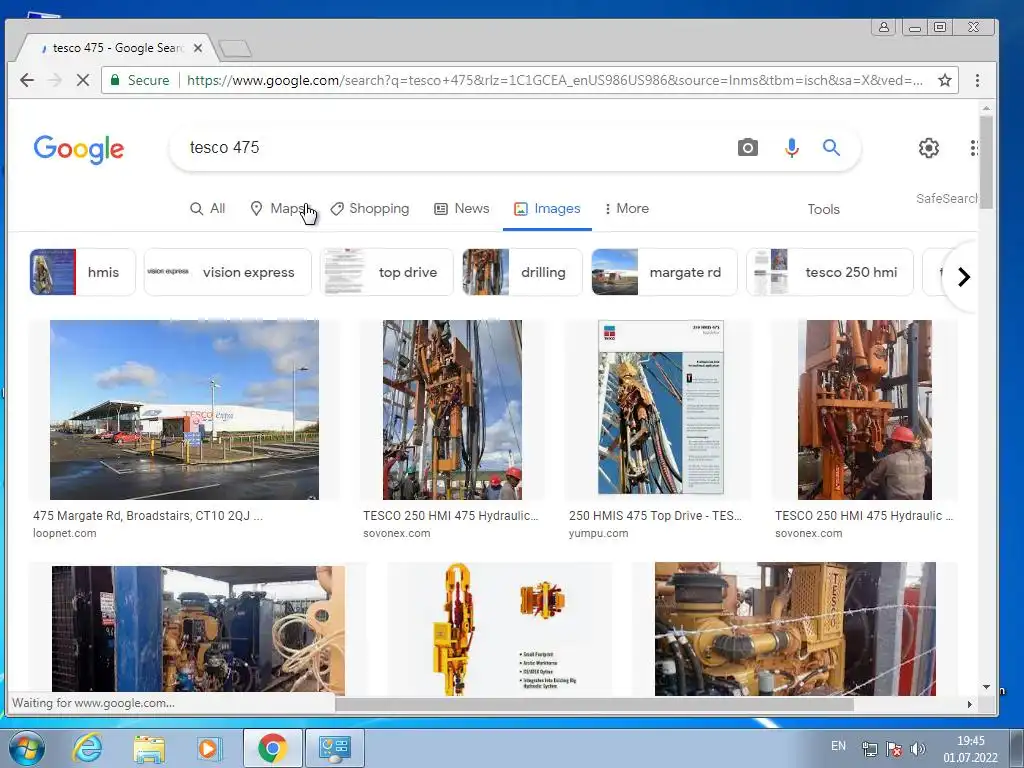Open the first TESCO 250 HMI rig thumbnail
Screen dimensions: 1024x768
pyautogui.click(x=452, y=409)
